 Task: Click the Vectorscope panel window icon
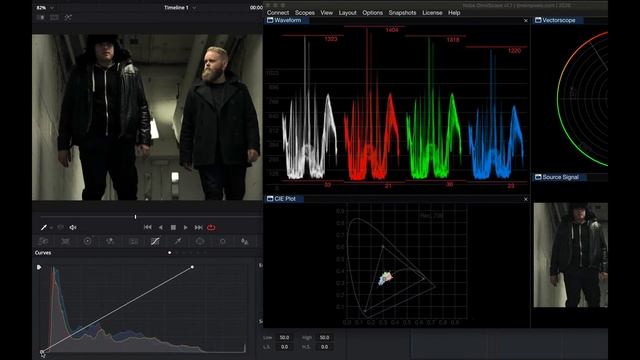point(538,20)
